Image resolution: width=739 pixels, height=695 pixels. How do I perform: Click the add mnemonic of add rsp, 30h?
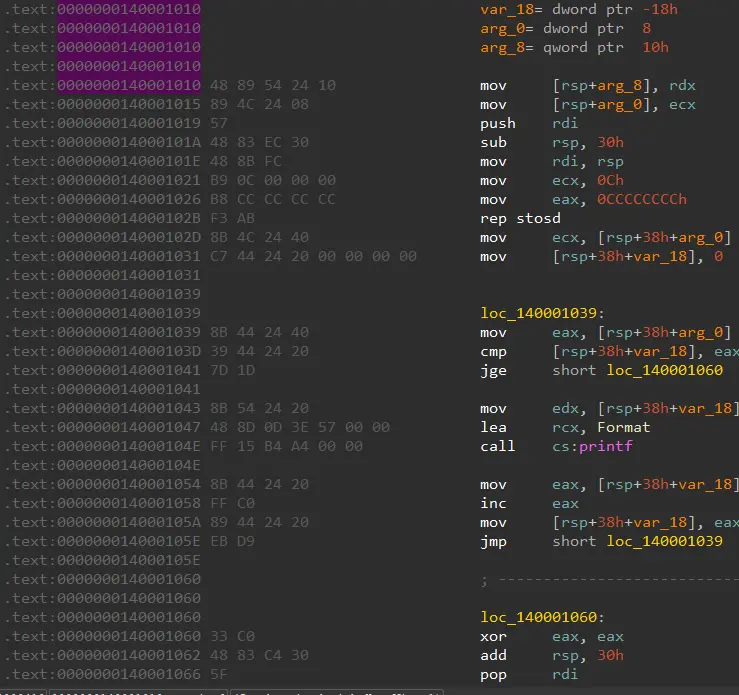click(493, 655)
